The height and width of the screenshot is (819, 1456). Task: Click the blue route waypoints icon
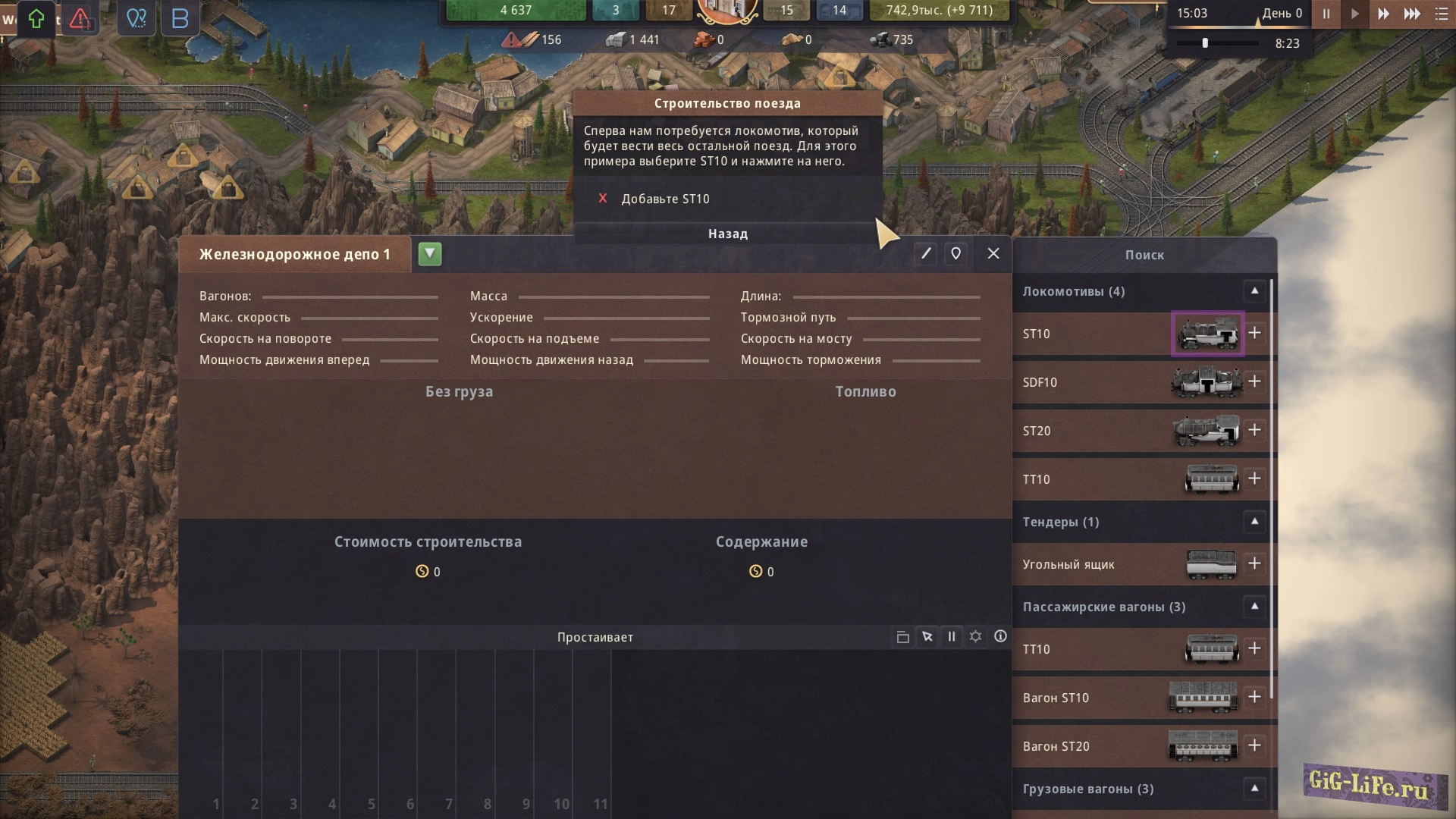pyautogui.click(x=136, y=18)
